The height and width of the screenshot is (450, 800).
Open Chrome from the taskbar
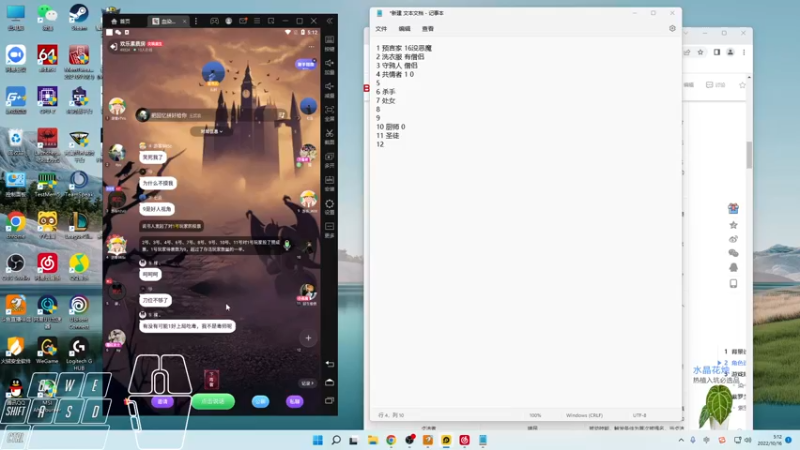point(391,440)
